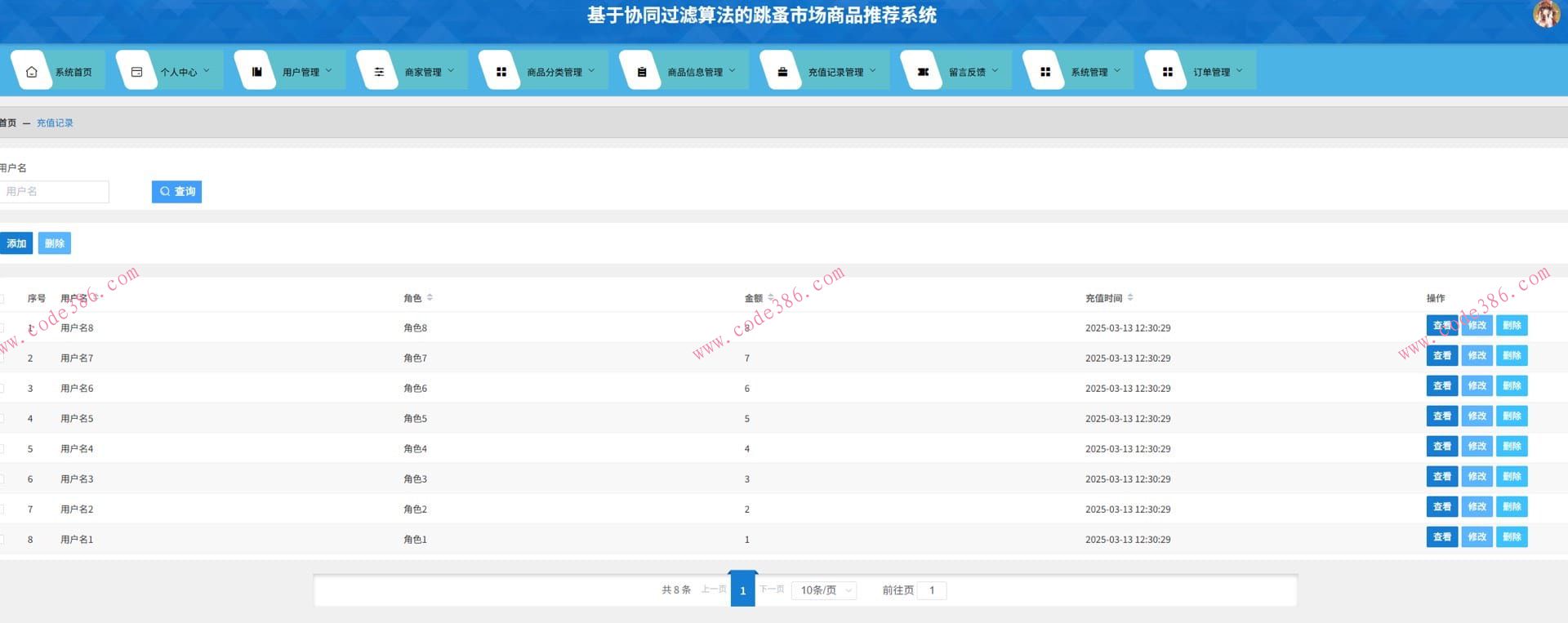
Task: Open the 10条/页 page size dropdown
Action: pyautogui.click(x=824, y=590)
